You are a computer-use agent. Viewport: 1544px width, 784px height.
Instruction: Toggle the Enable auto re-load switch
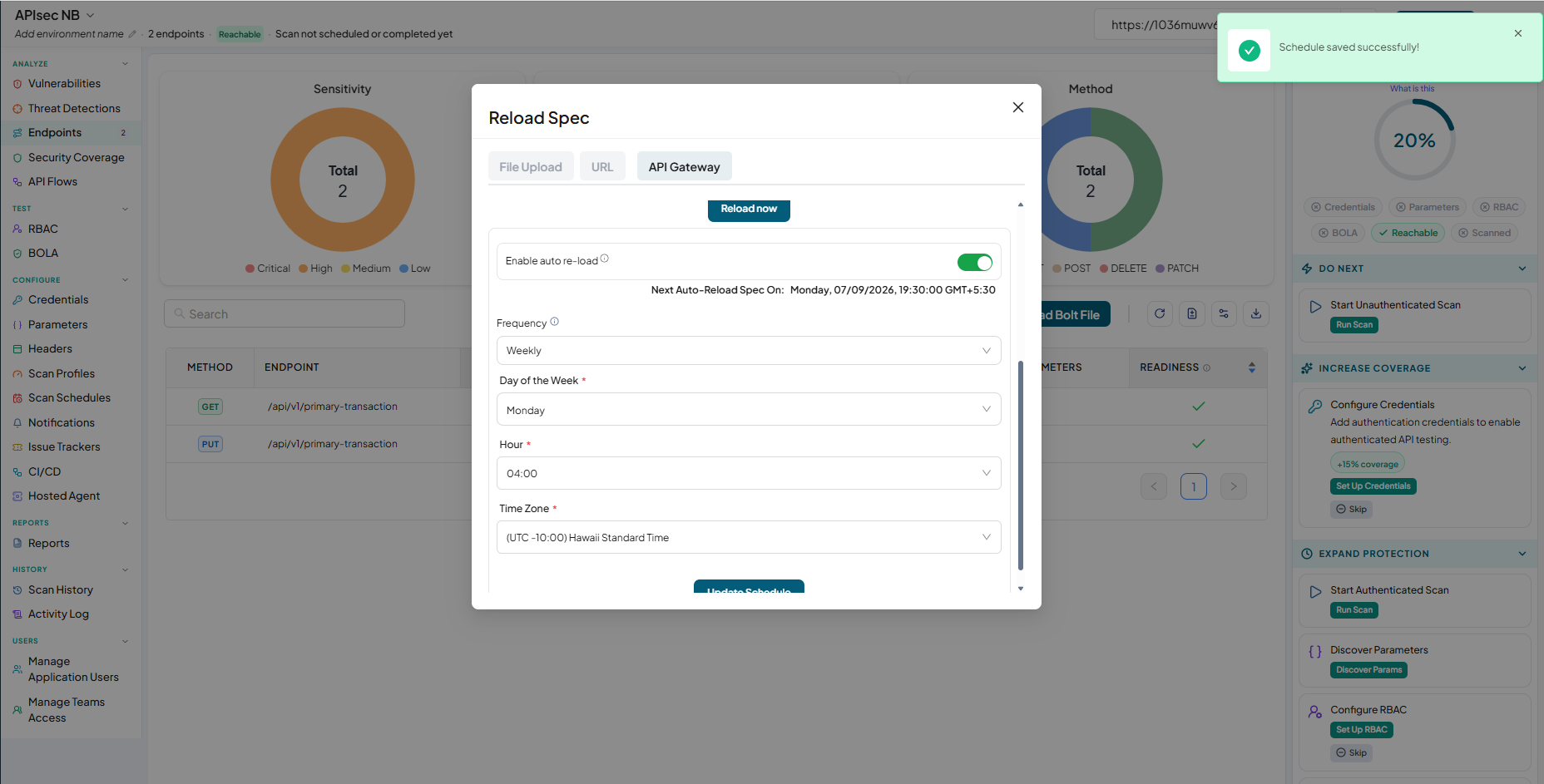point(974,263)
